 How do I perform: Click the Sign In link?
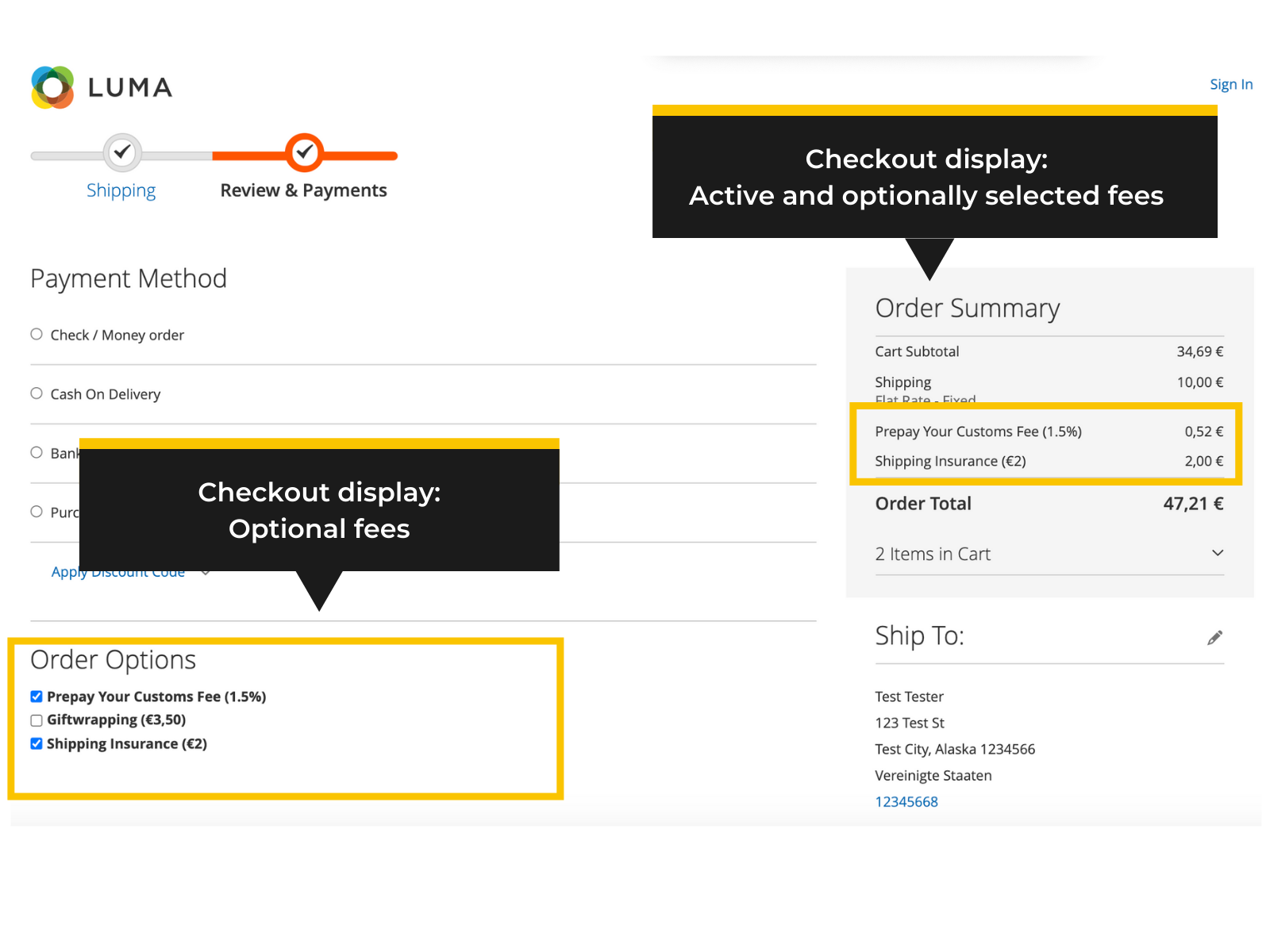1230,84
